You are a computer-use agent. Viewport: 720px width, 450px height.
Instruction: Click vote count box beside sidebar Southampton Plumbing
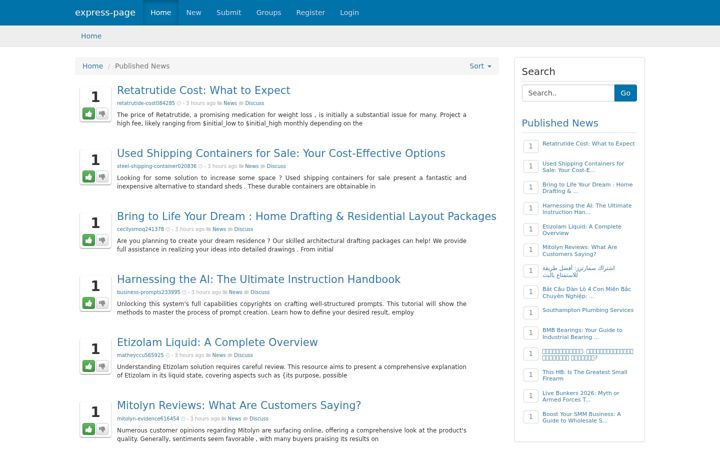click(531, 313)
